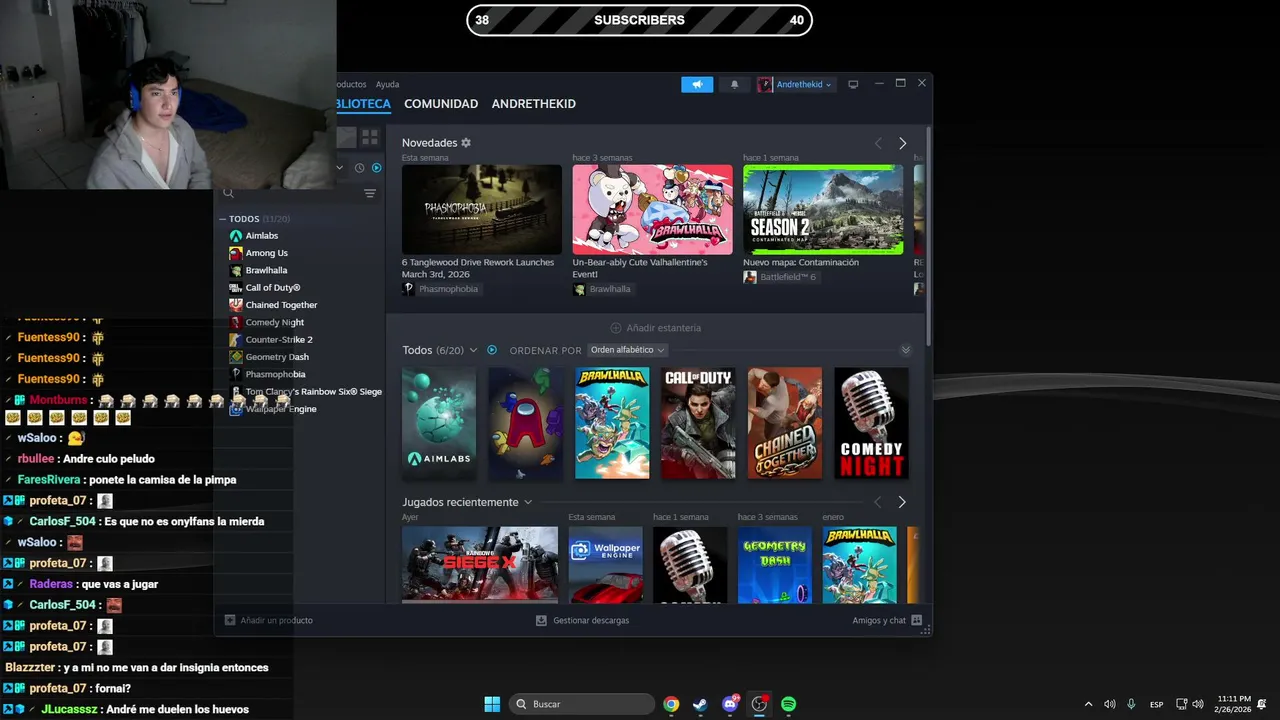
Task: Open Orden alfabético sort dropdown
Action: click(x=627, y=350)
